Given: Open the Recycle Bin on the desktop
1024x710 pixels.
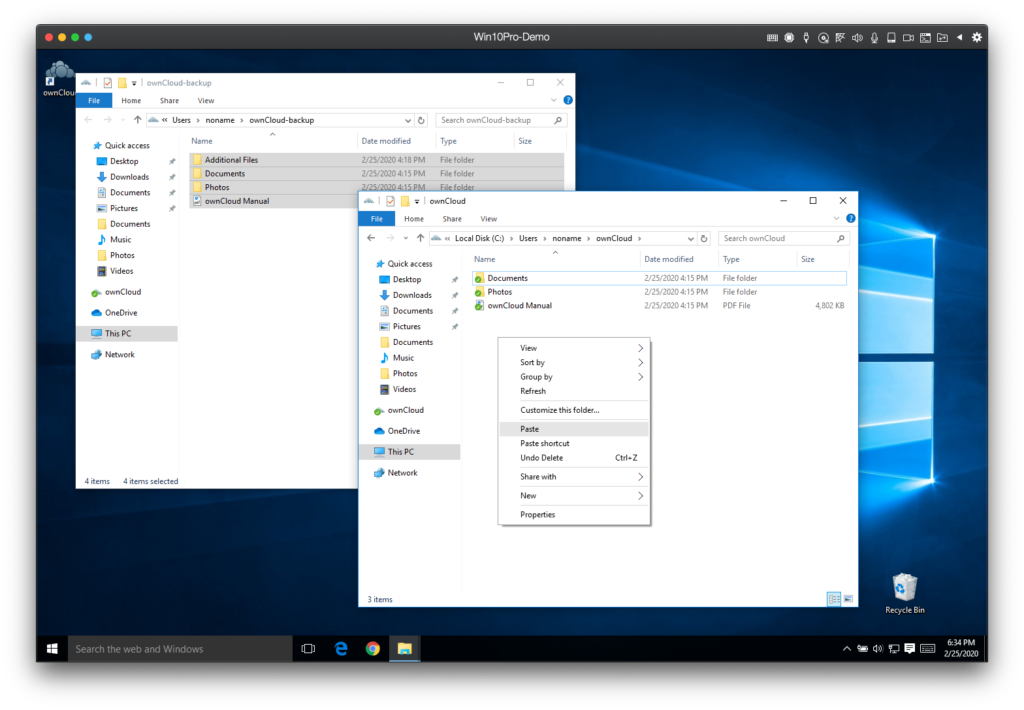Looking at the screenshot, I should point(904,593).
